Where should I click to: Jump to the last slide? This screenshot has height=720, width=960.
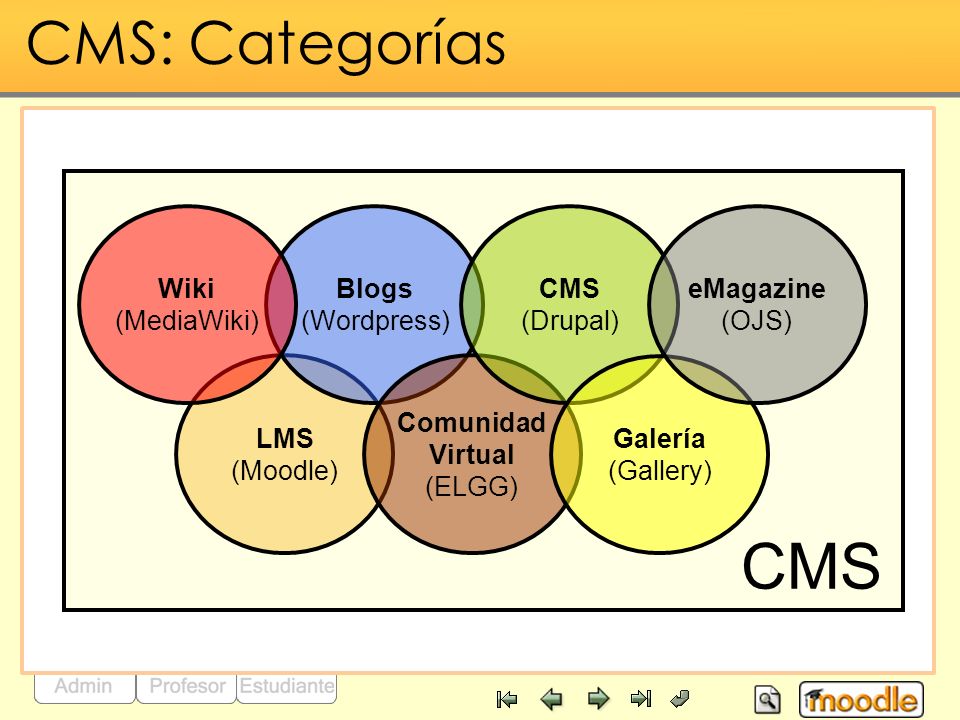click(x=640, y=699)
